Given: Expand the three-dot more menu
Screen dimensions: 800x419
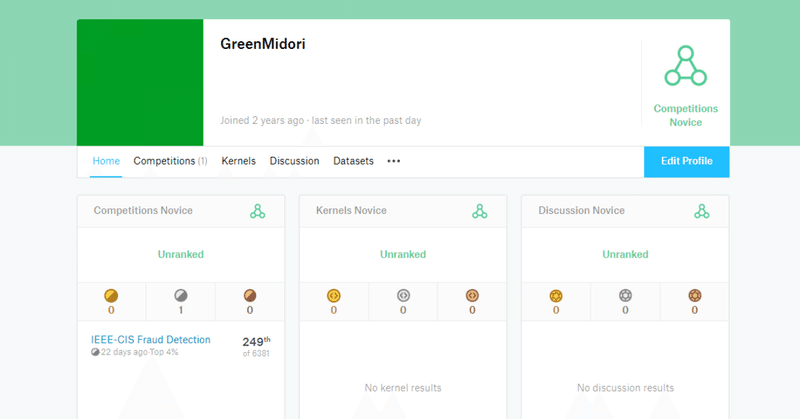Looking at the screenshot, I should pos(393,161).
